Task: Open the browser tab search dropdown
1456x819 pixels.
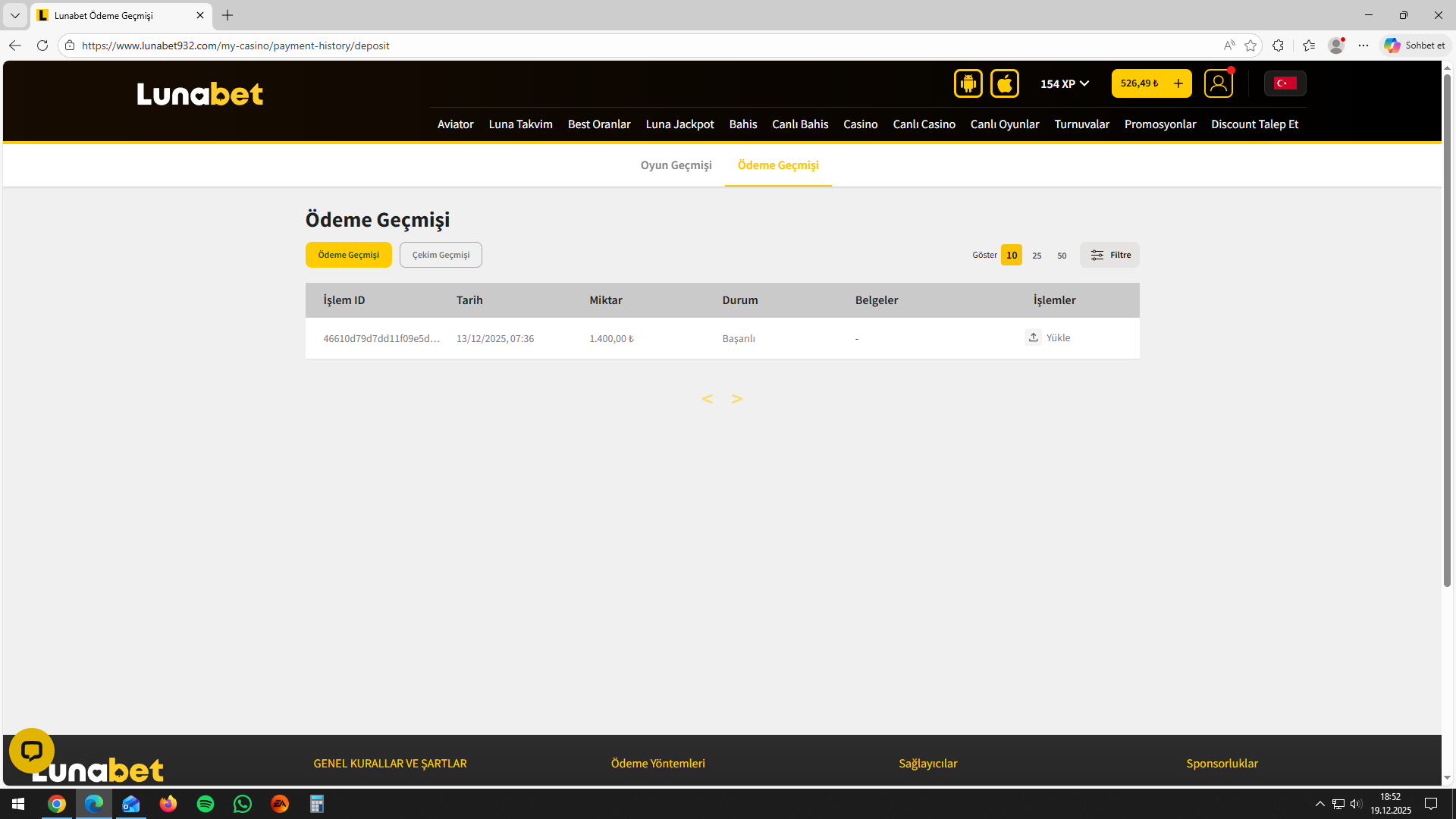Action: pyautogui.click(x=15, y=15)
